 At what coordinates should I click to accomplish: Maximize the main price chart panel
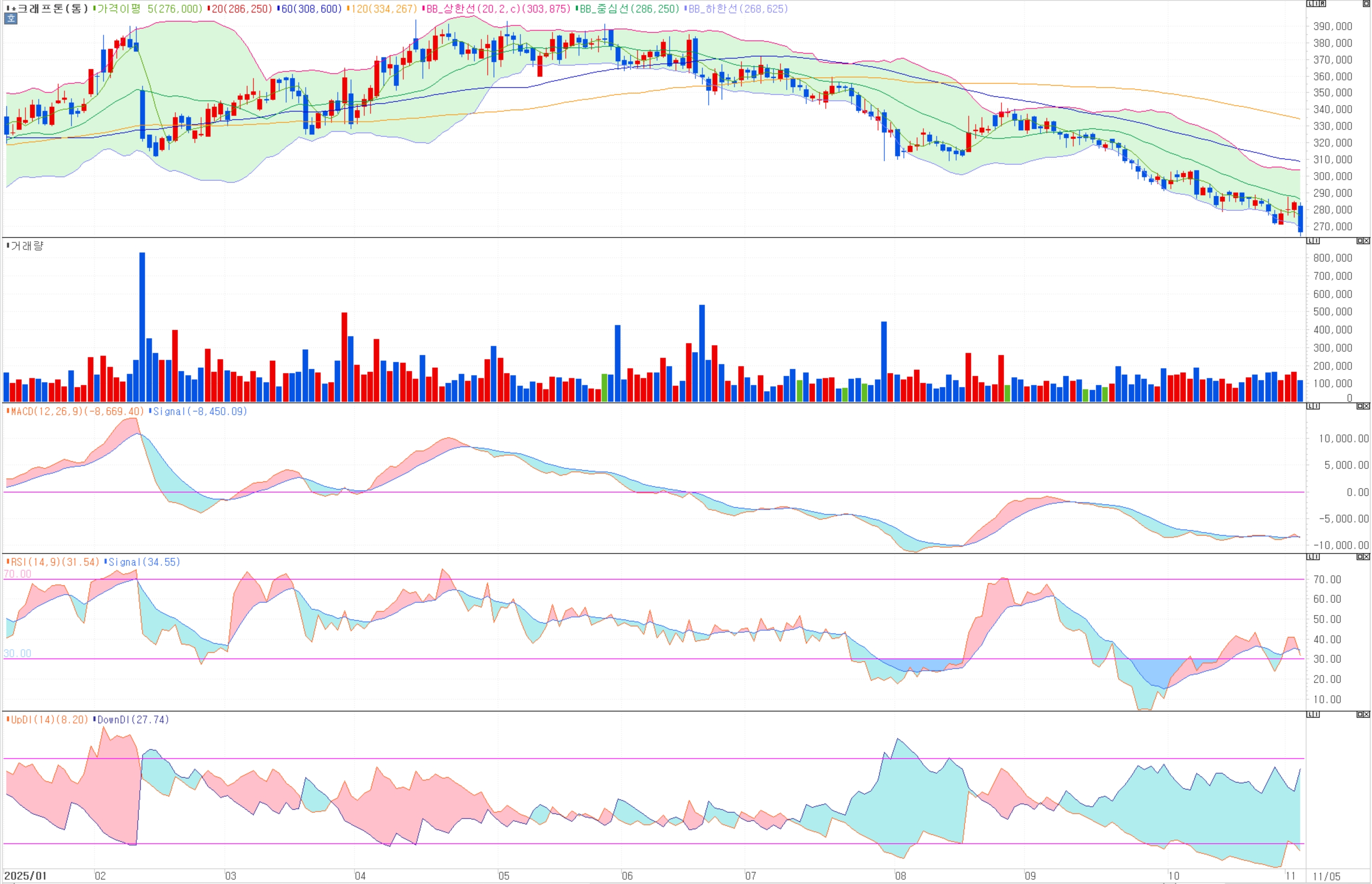click(1365, 3)
